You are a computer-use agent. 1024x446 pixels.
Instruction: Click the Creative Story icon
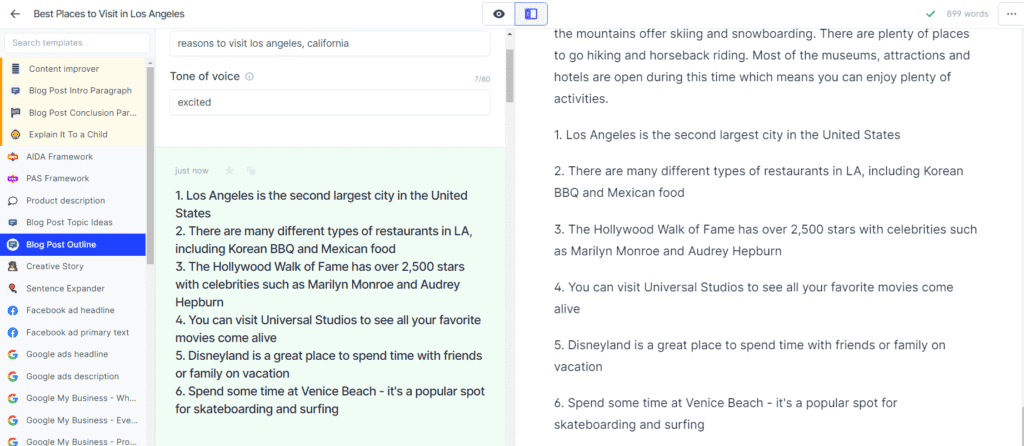(12, 266)
